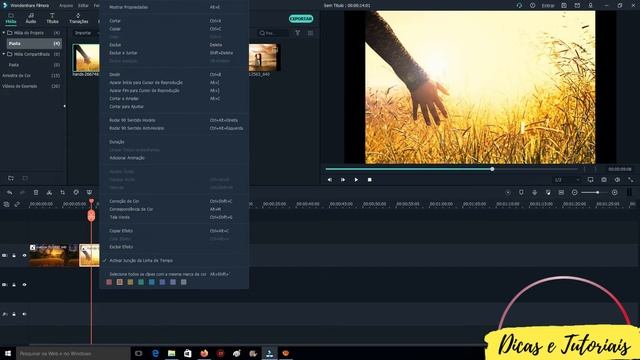640x360 pixels.
Task: Enter fullscreen preview with expand arrows icon
Action: [x=631, y=180]
